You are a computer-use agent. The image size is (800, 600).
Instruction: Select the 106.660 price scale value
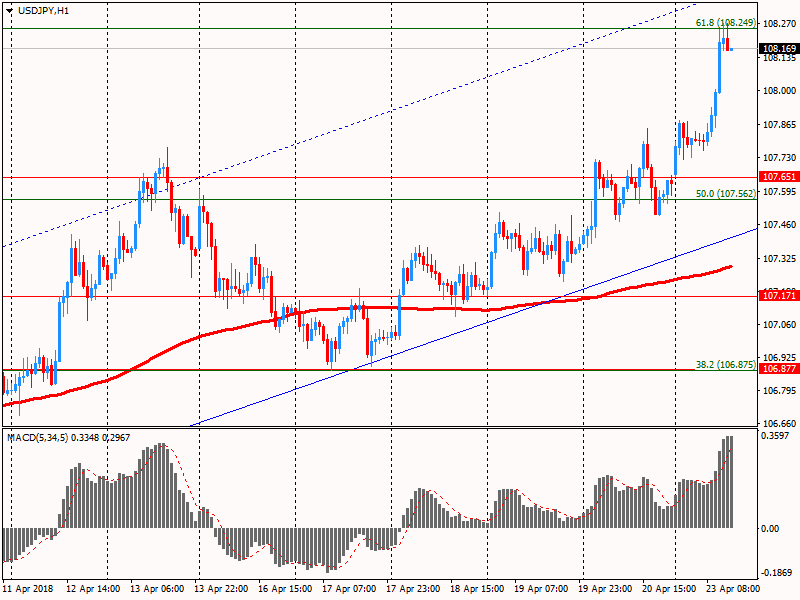(779, 423)
